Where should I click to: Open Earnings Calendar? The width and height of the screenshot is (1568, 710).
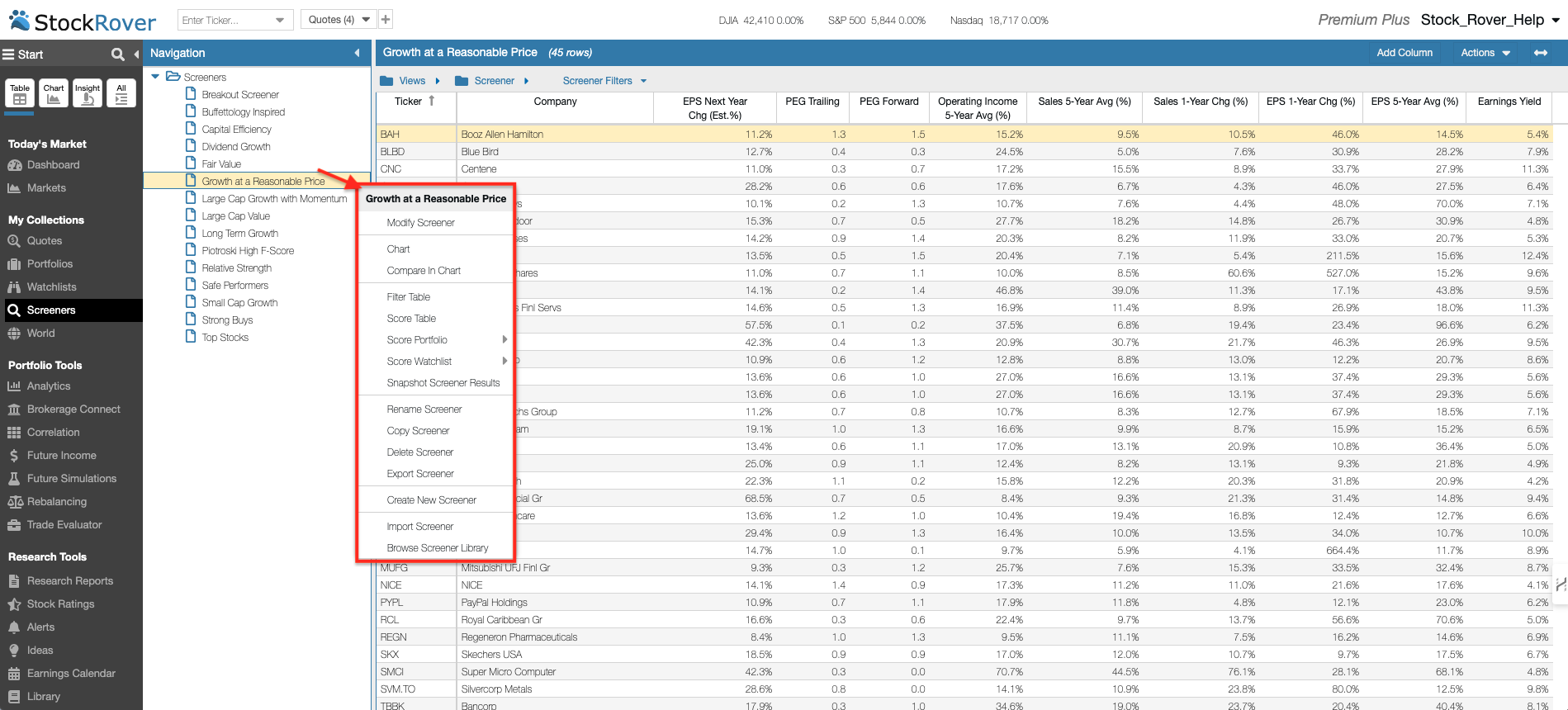(x=71, y=674)
